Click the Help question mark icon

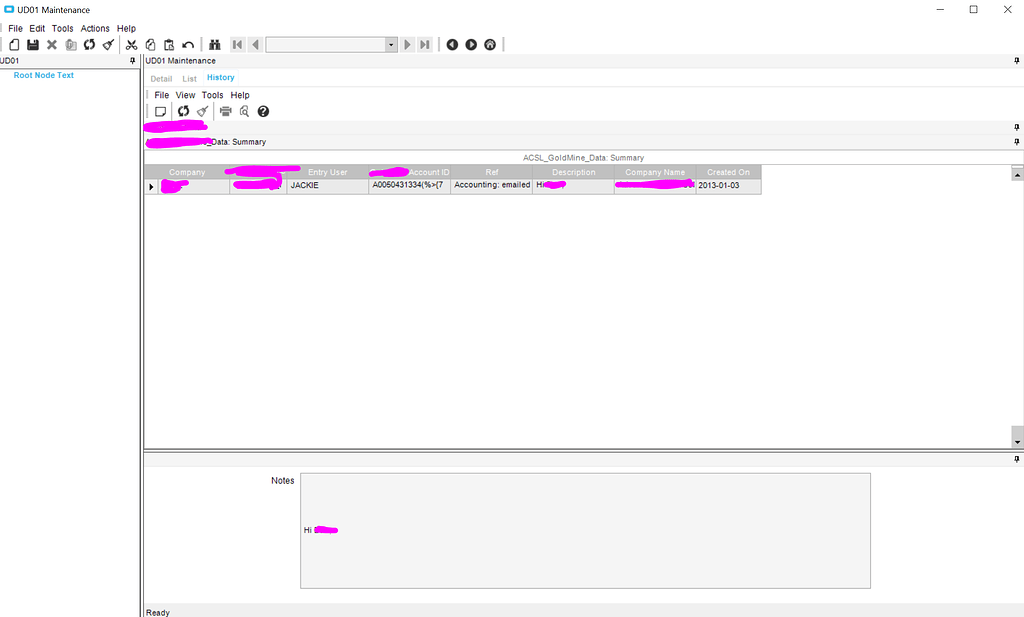[x=262, y=111]
